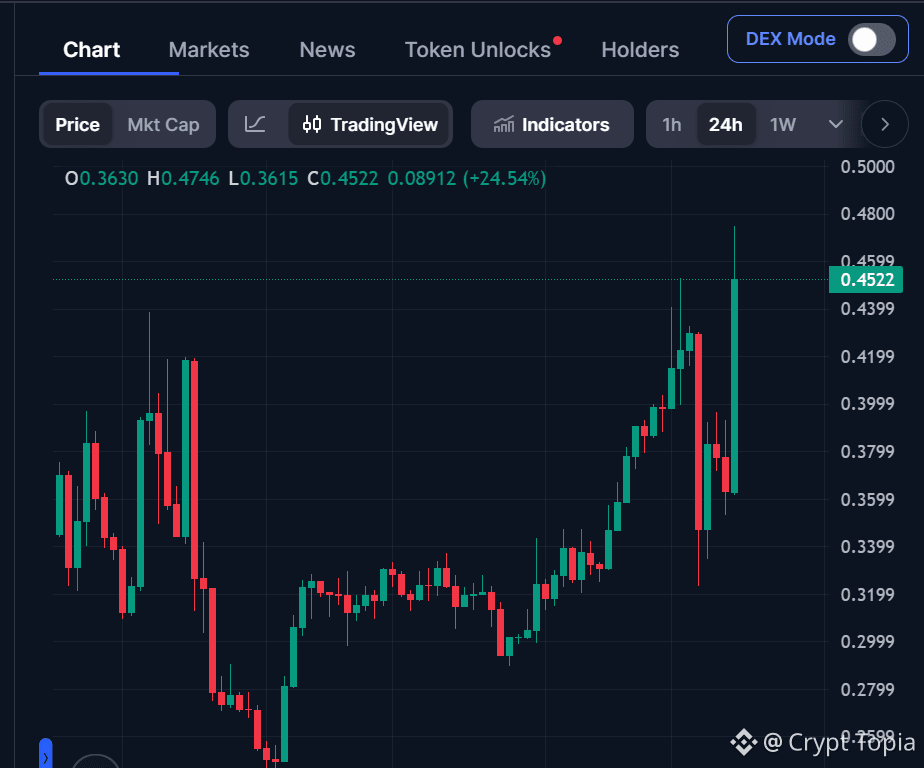Click the +24.54% change value
924x768 pixels.
tap(504, 179)
